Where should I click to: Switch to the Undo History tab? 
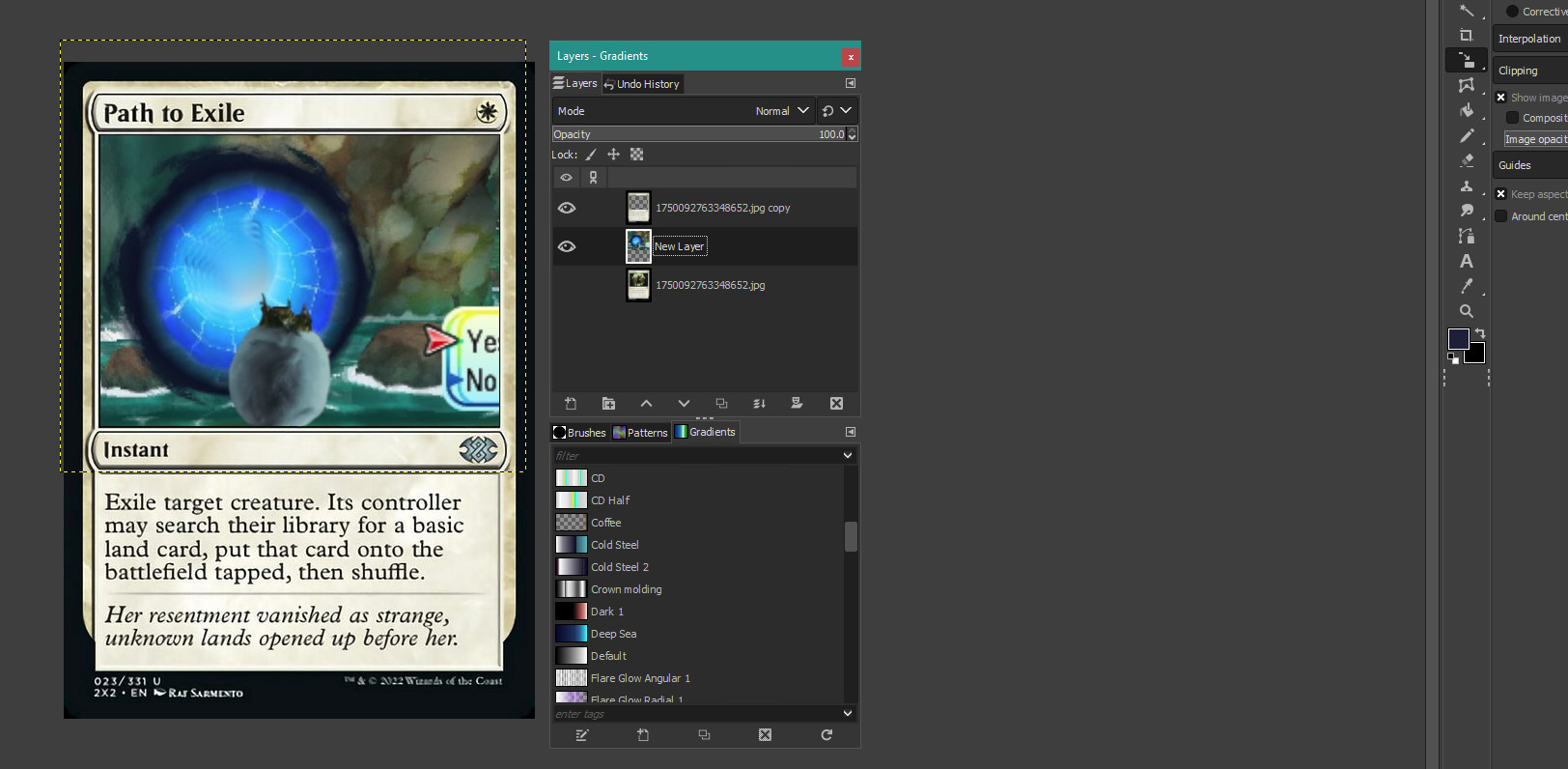click(x=642, y=84)
